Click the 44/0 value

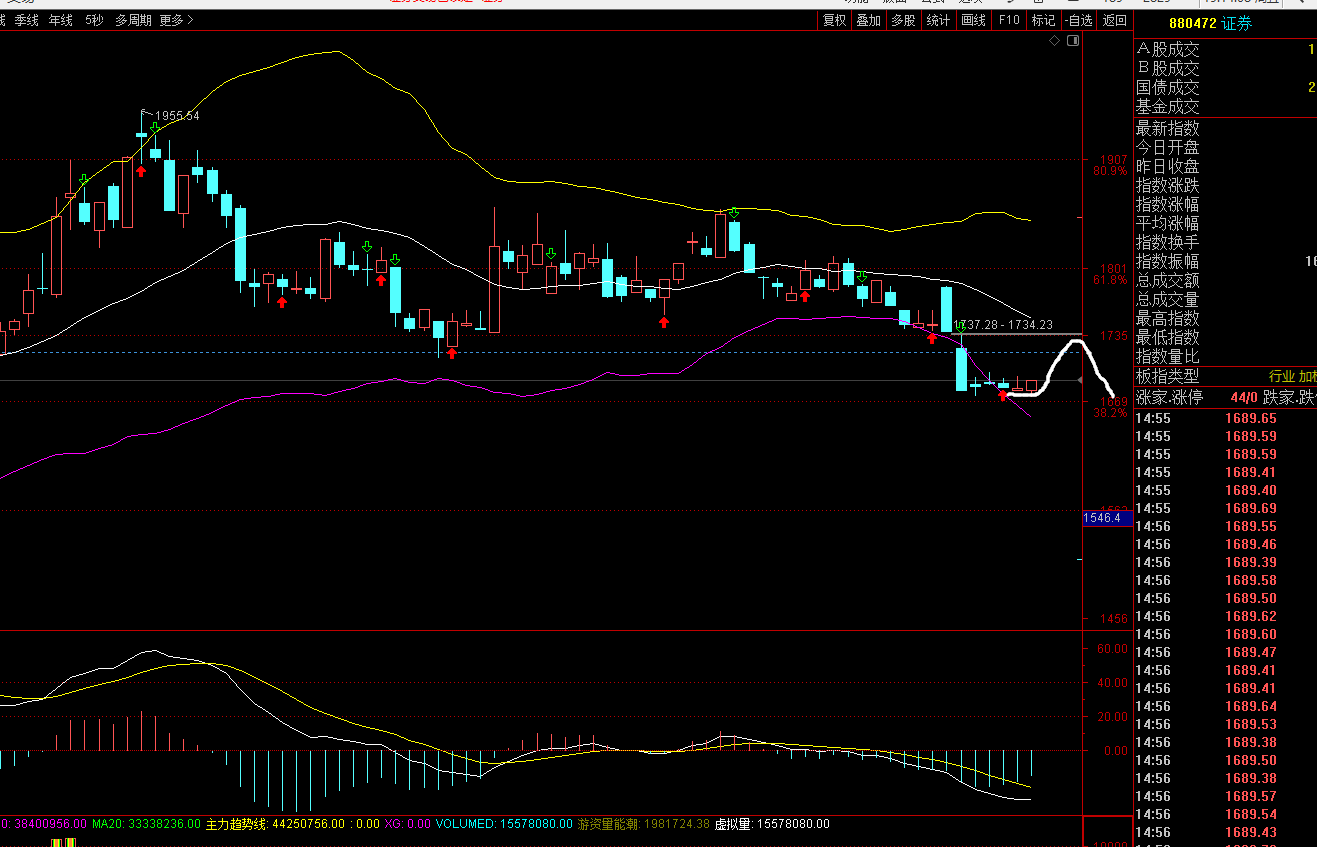coord(1244,397)
